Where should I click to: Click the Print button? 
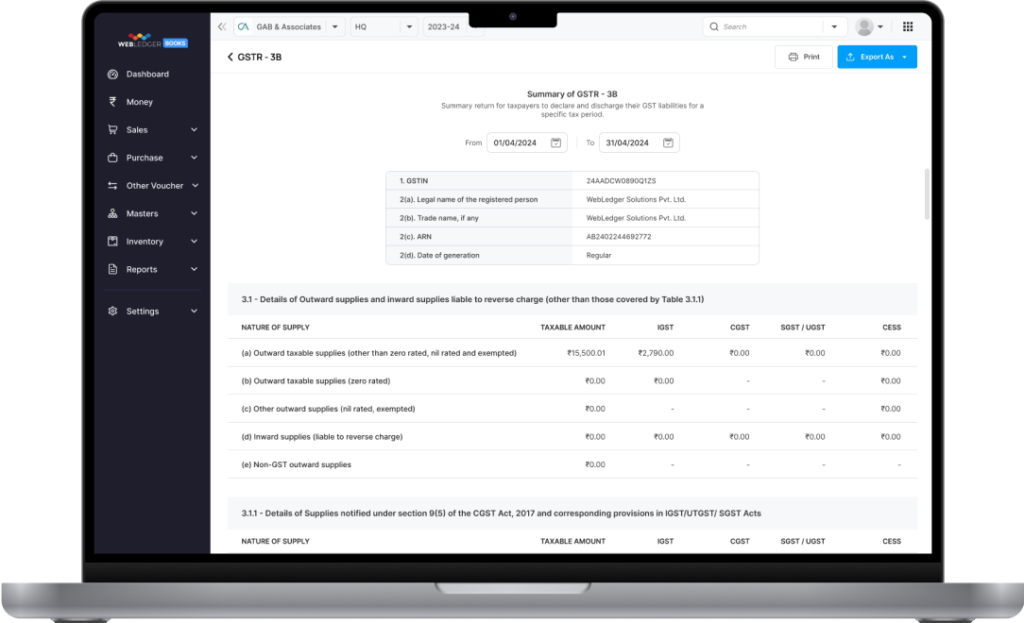(x=803, y=57)
